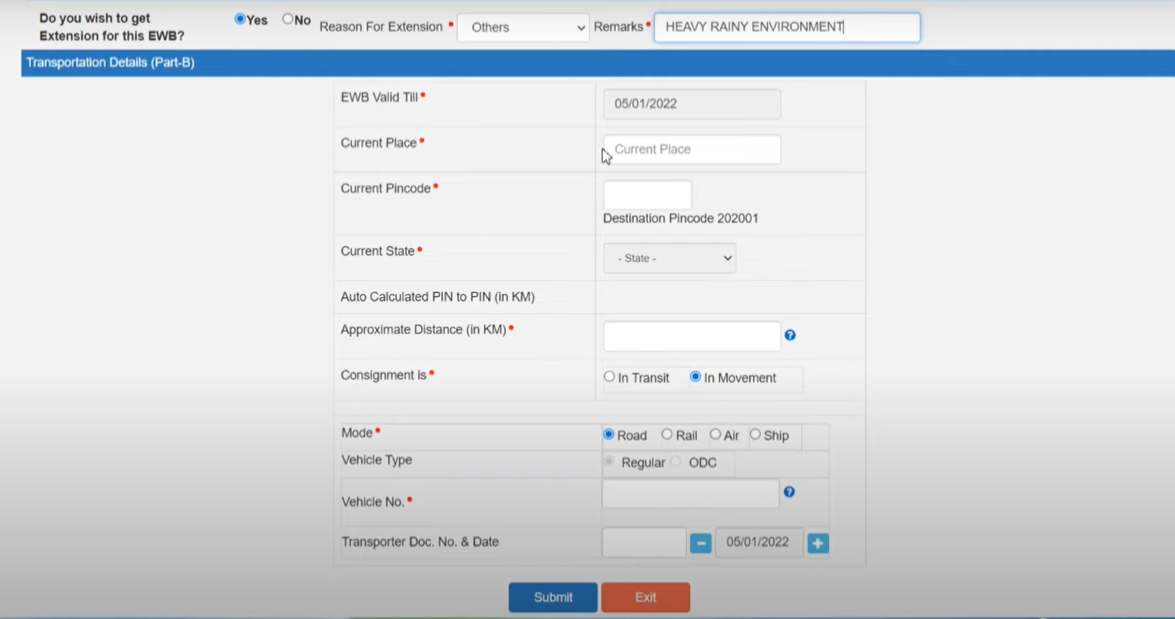
Task: Select No for EWB extension
Action: pyautogui.click(x=288, y=19)
